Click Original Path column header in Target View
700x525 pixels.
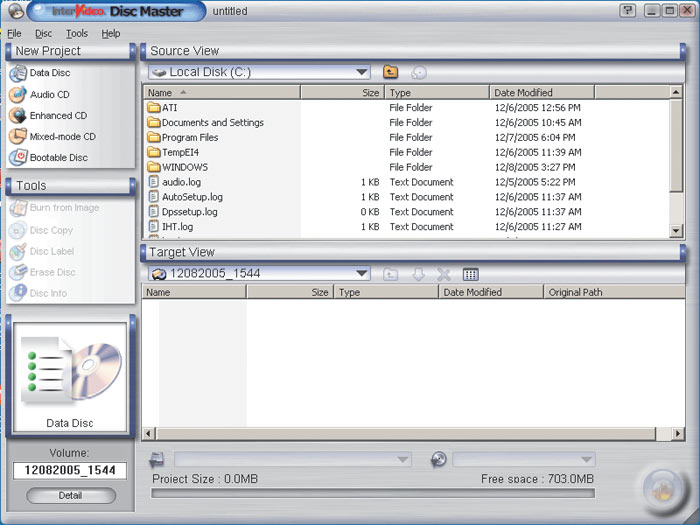pyautogui.click(x=614, y=292)
